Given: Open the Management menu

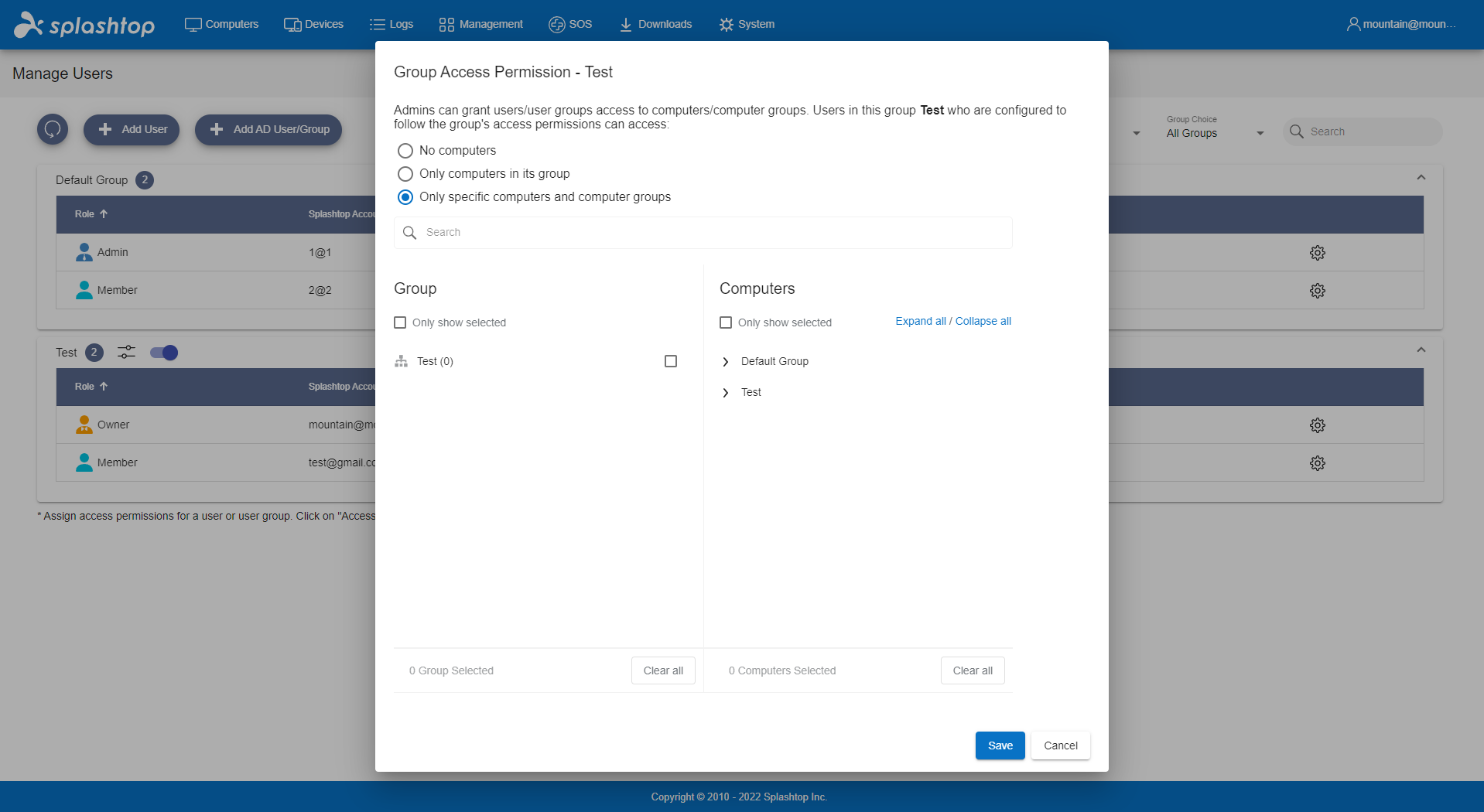Looking at the screenshot, I should coord(480,24).
